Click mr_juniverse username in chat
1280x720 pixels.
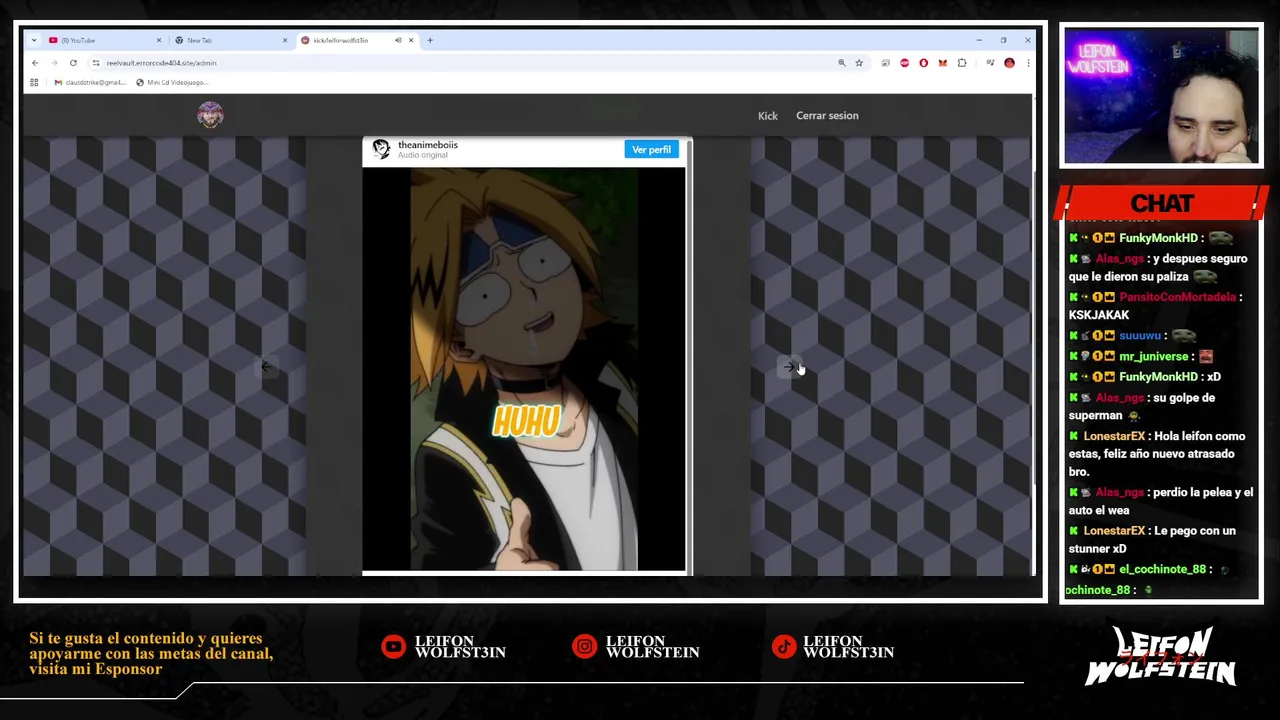click(x=1154, y=356)
